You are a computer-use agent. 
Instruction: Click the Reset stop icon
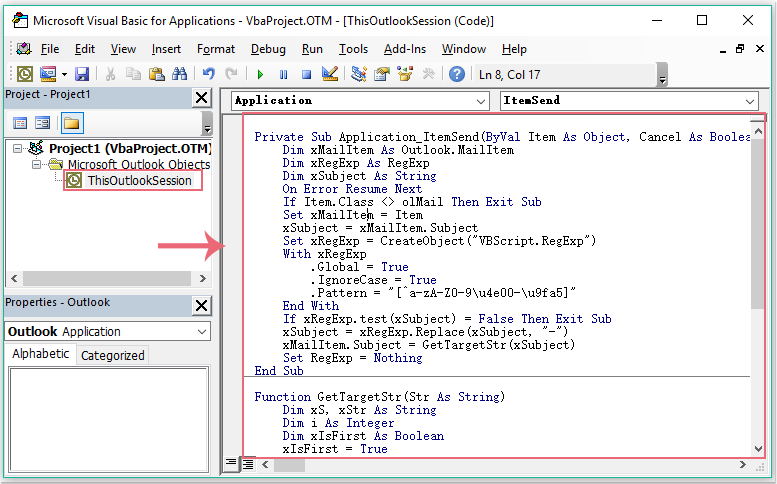pyautogui.click(x=307, y=74)
